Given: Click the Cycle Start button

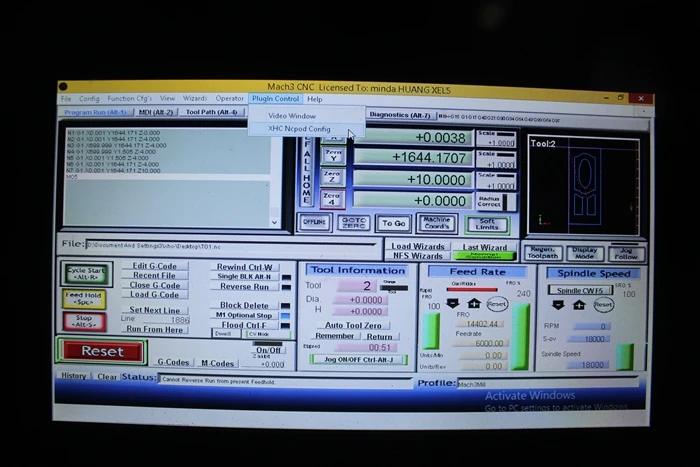Looking at the screenshot, I should (86, 274).
